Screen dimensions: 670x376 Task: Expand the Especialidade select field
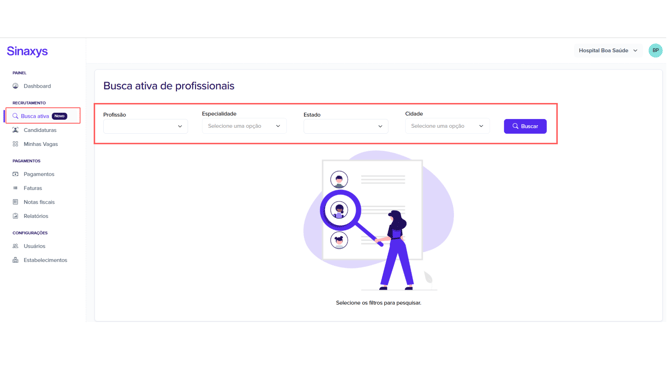point(244,126)
